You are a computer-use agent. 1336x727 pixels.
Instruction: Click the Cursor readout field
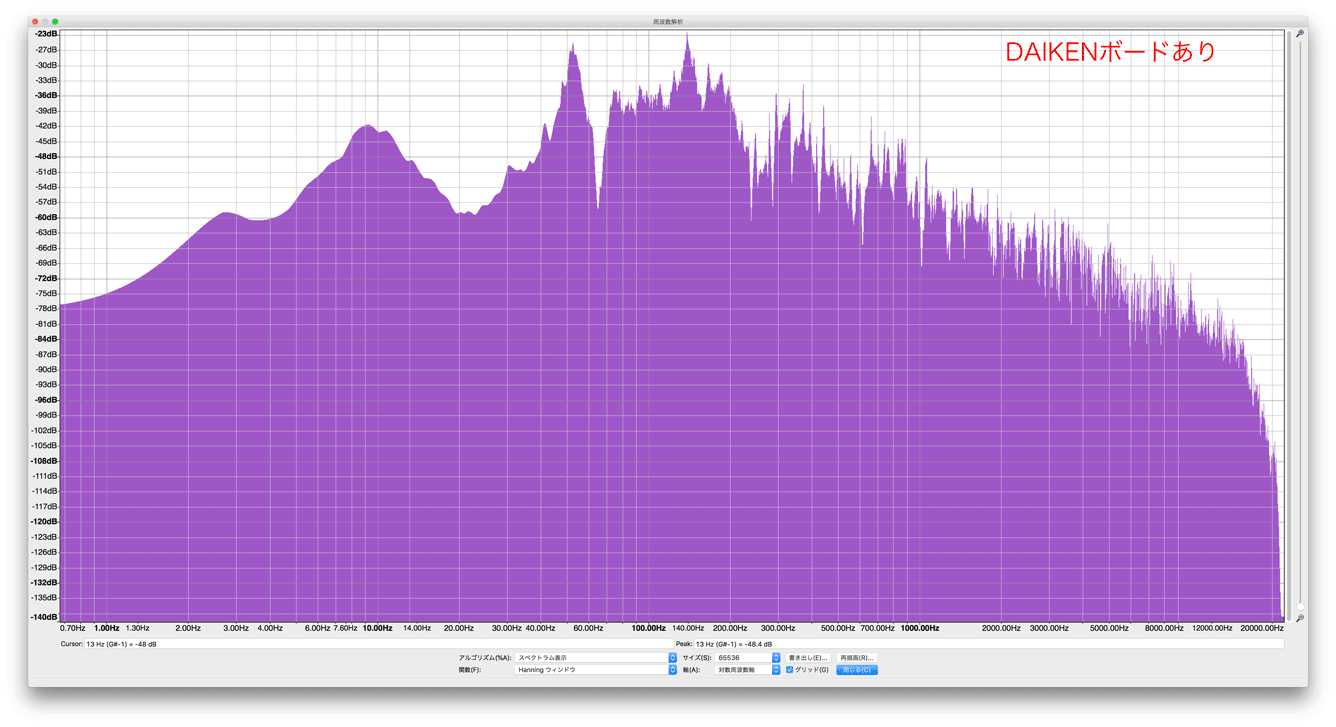click(x=378, y=644)
